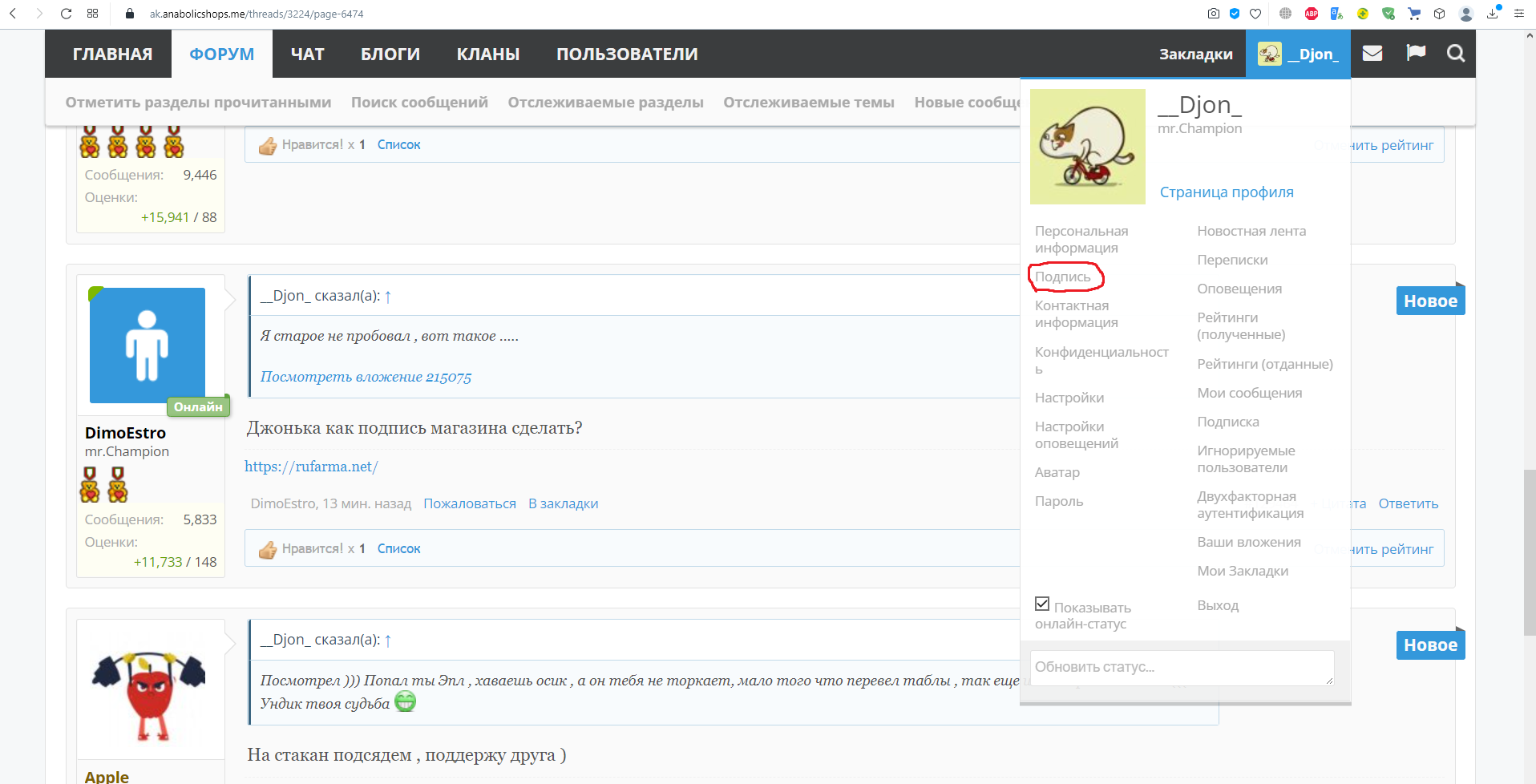The height and width of the screenshot is (784, 1536).
Task: Open the ПОЛЬЗОВАТЕЛИ tab
Action: [x=628, y=54]
